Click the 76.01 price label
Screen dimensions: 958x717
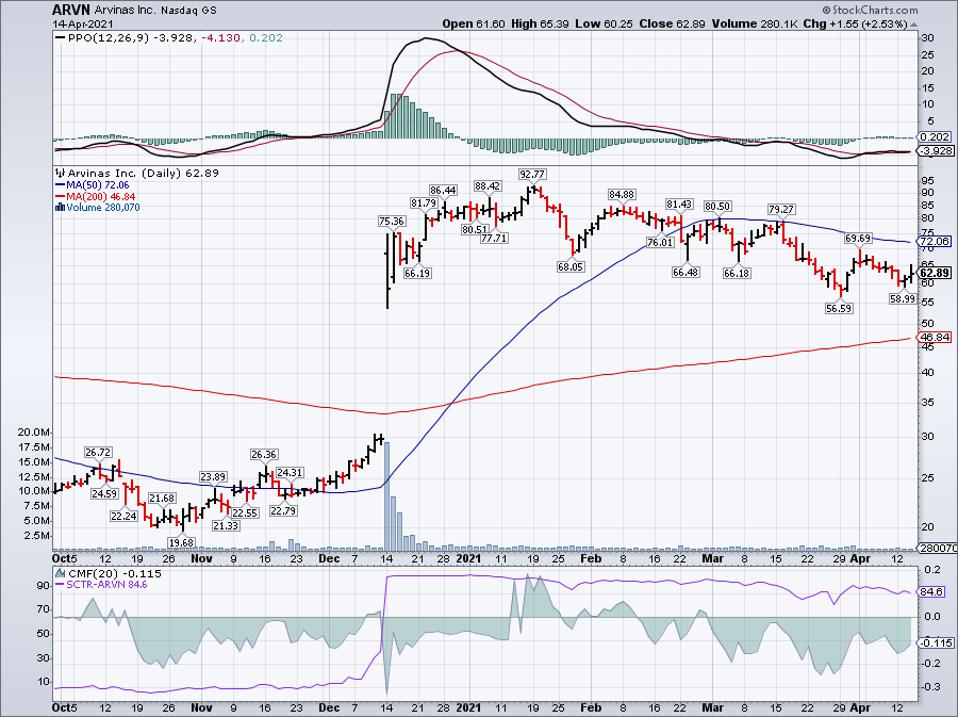pyautogui.click(x=660, y=242)
